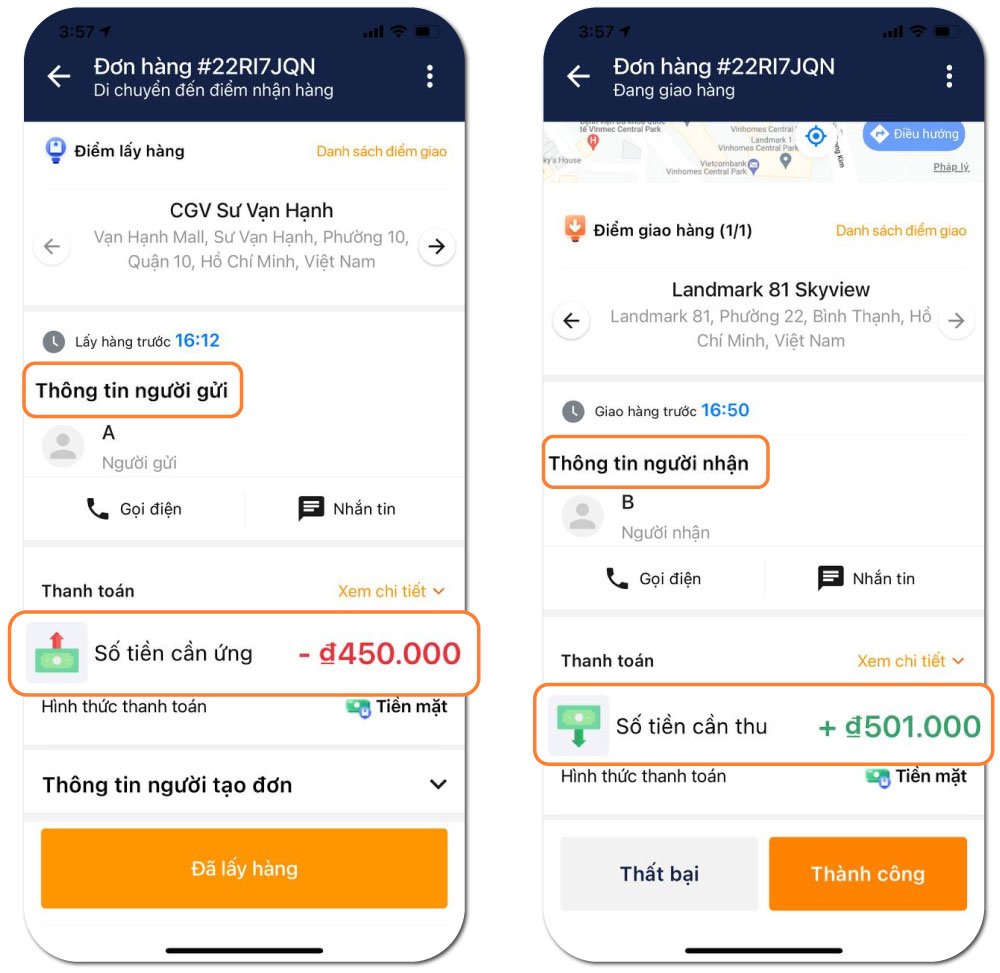Tap previous arrow beside Landmark 81 Skyview
The image size is (1000, 973).
(571, 321)
